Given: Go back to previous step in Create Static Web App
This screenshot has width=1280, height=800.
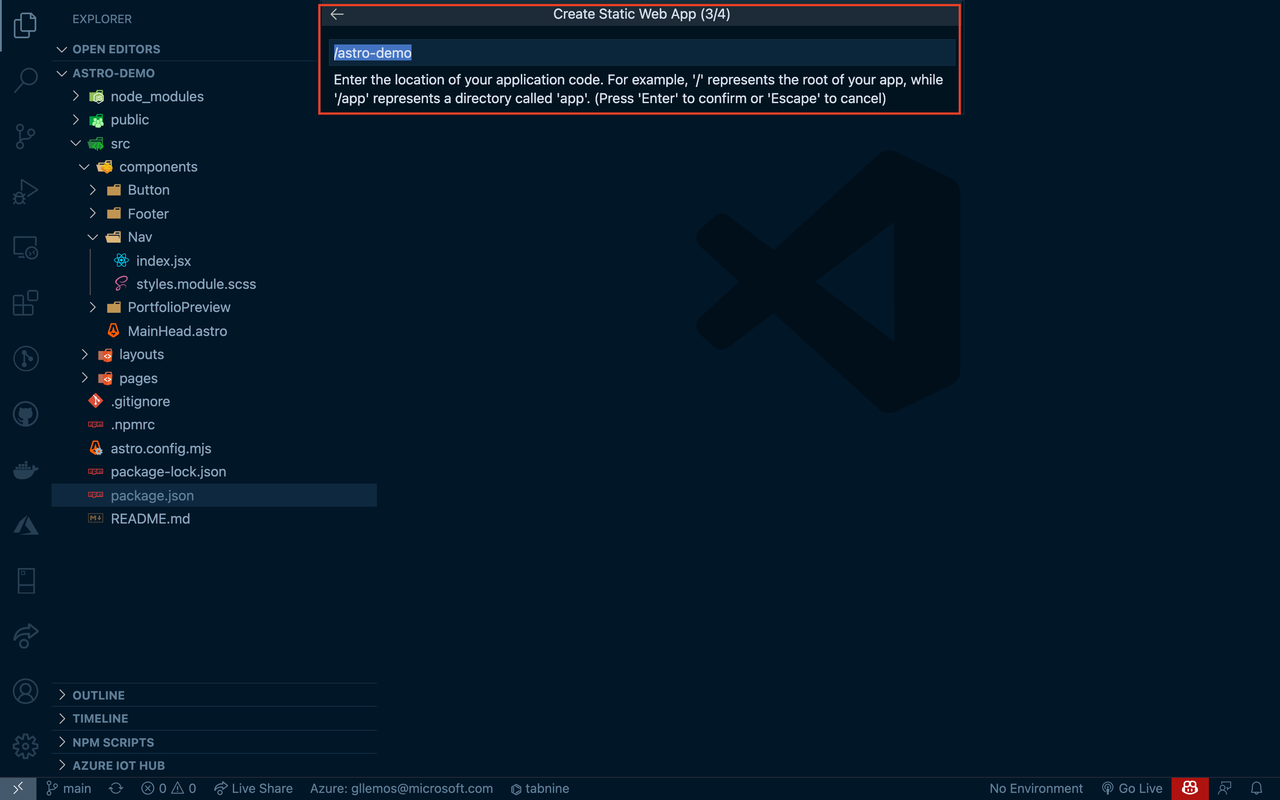Looking at the screenshot, I should pos(337,14).
